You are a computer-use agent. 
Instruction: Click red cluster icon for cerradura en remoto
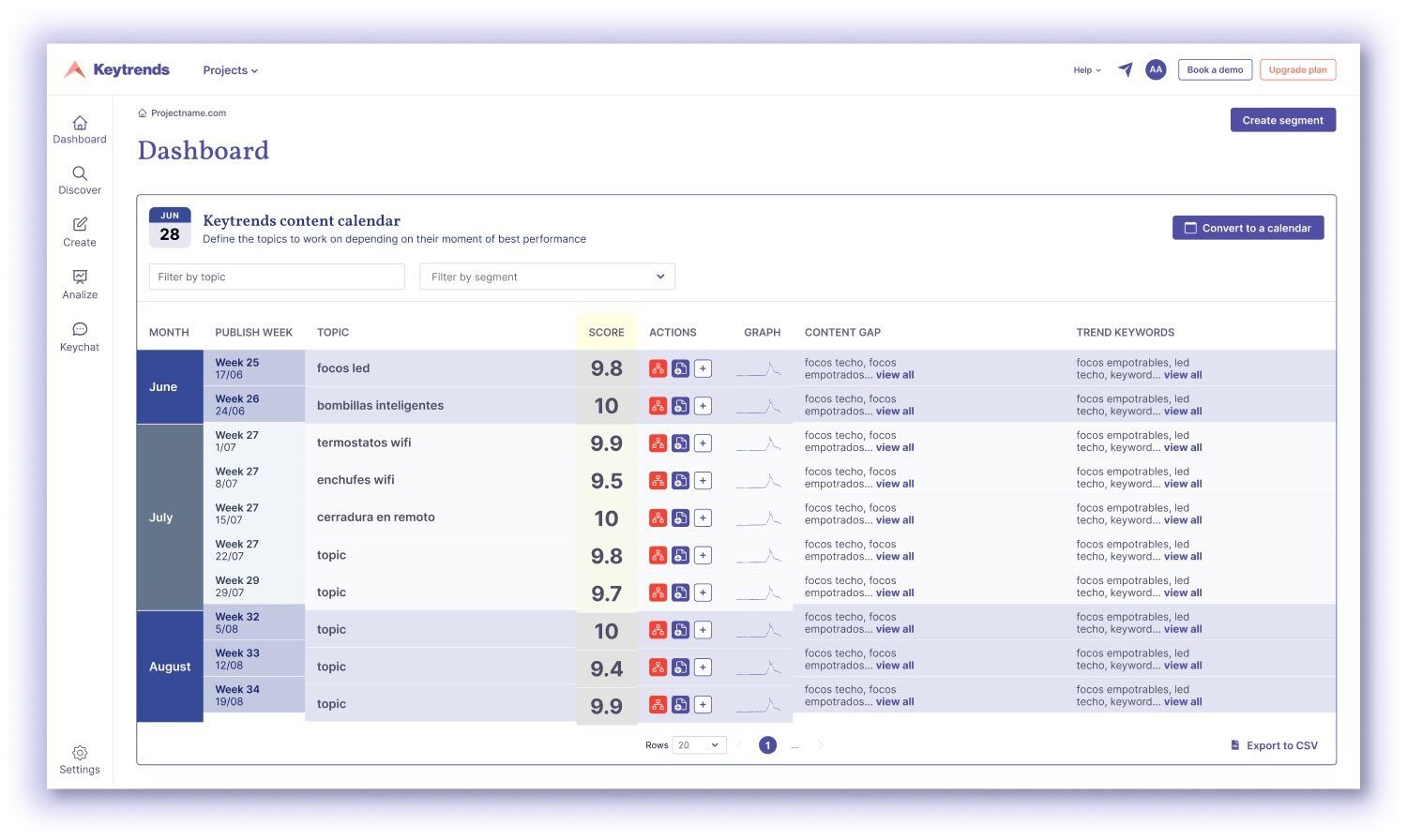[658, 517]
